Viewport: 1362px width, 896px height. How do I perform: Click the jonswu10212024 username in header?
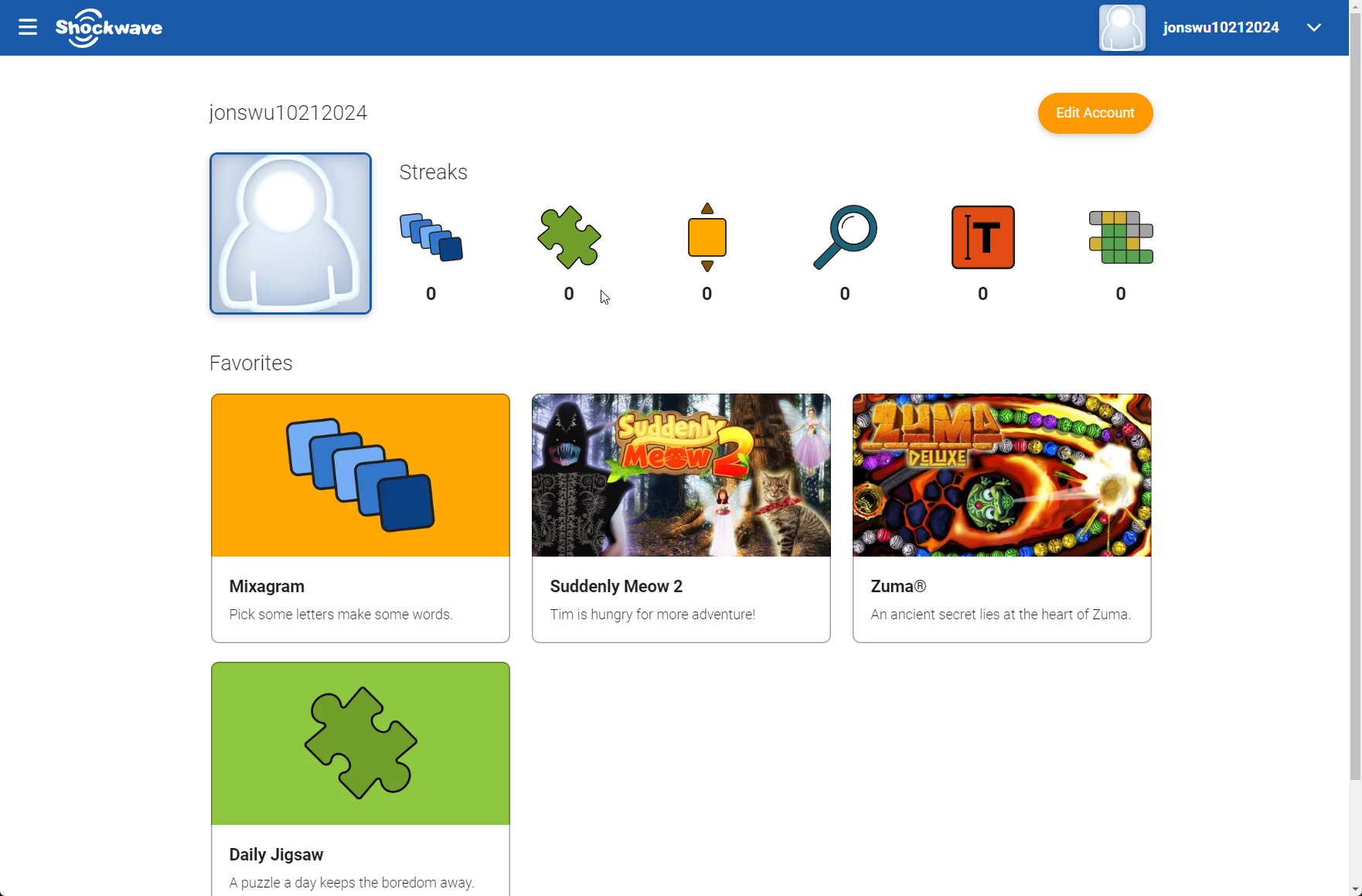[1221, 28]
